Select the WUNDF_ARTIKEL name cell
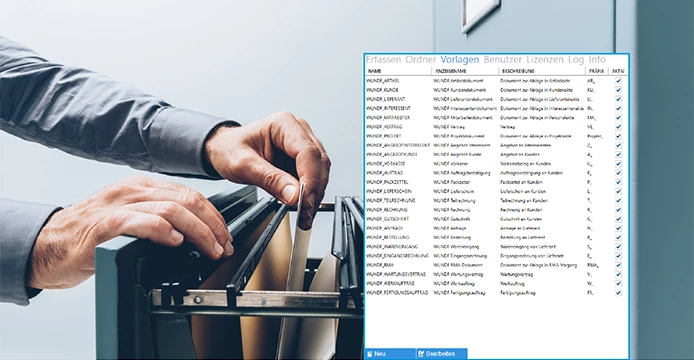This screenshot has width=694, height=360. coord(383,81)
